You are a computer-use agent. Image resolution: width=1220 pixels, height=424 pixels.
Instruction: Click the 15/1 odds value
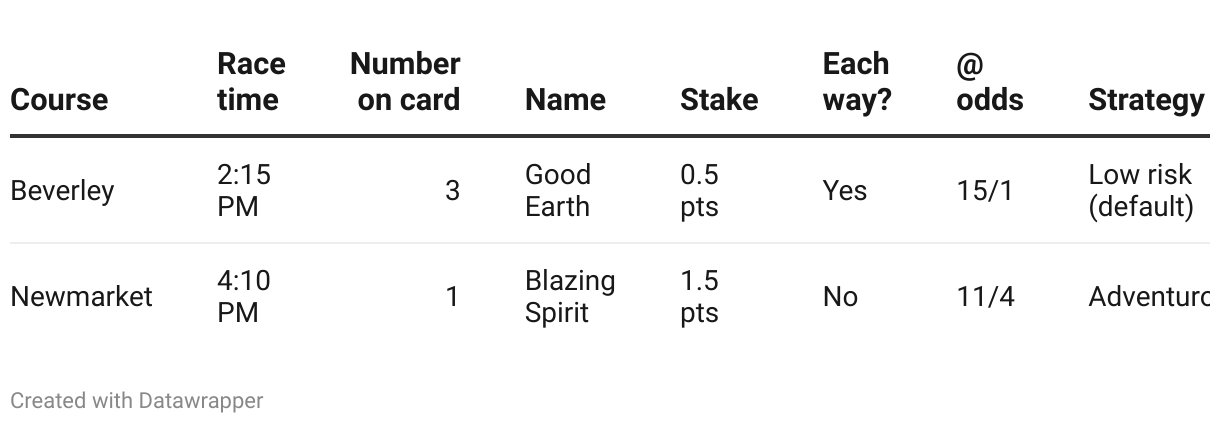coord(984,191)
